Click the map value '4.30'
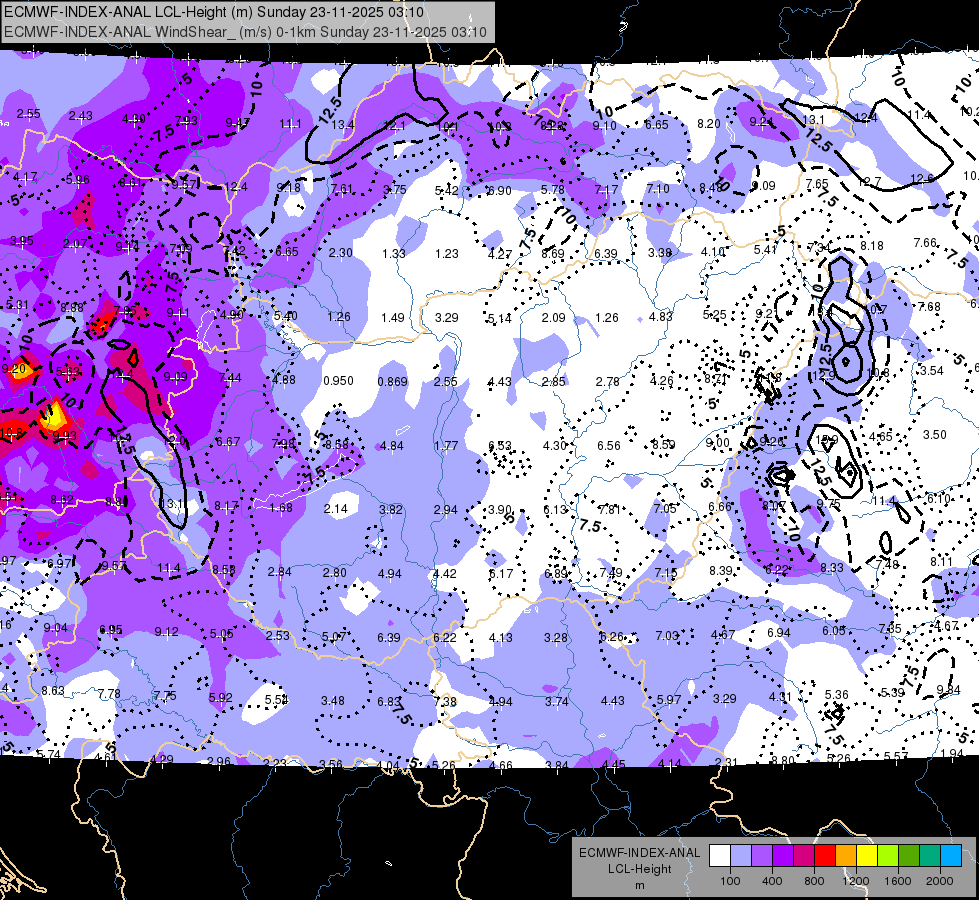This screenshot has width=979, height=900. tap(554, 445)
